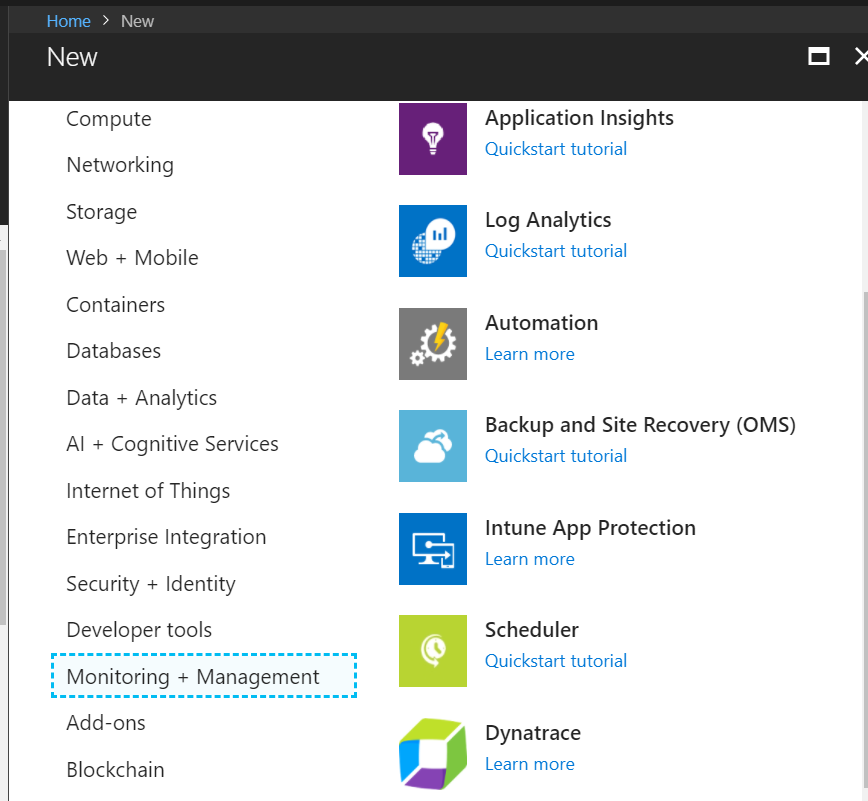The width and height of the screenshot is (868, 801).
Task: Open Quickstart tutorial for Application Insights
Action: (x=555, y=148)
